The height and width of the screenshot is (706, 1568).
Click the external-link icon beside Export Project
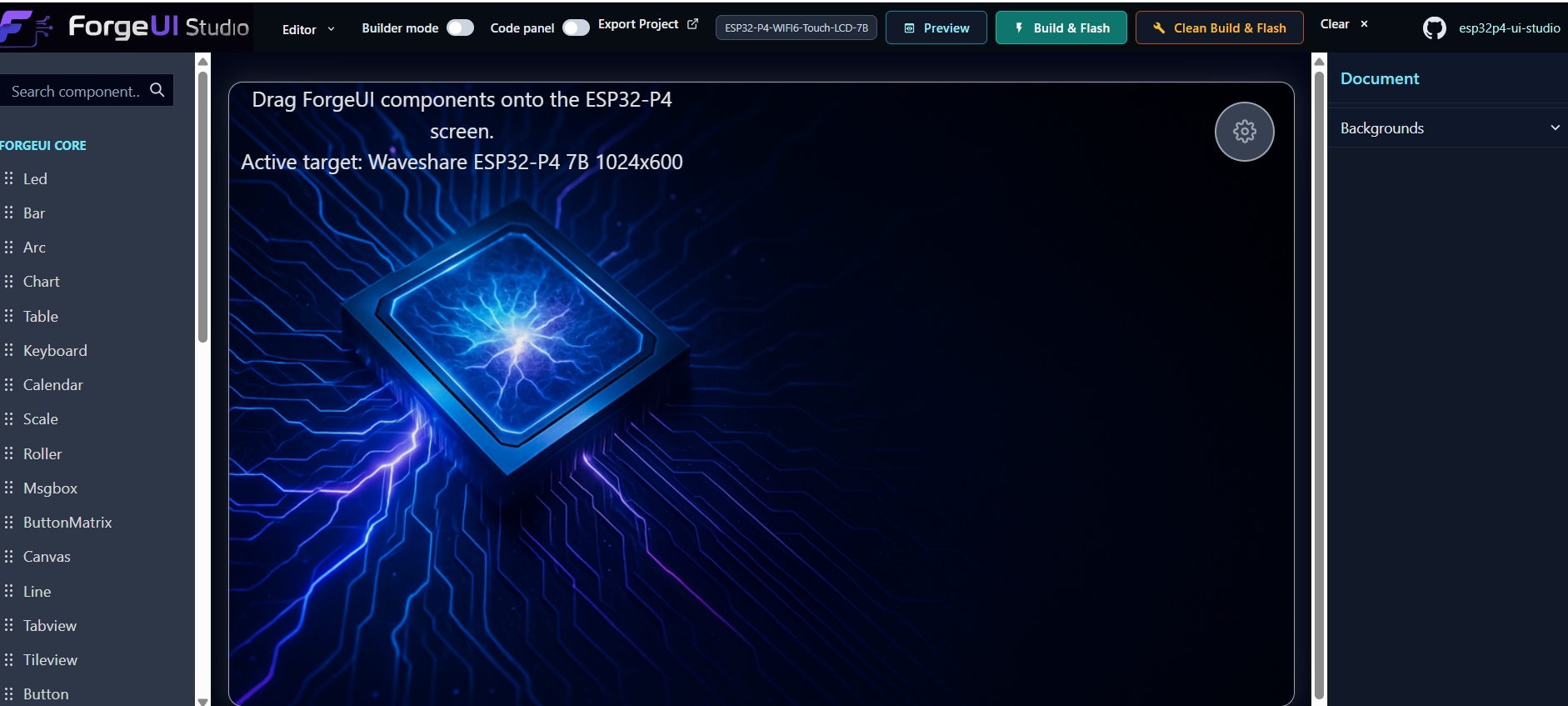point(692,24)
